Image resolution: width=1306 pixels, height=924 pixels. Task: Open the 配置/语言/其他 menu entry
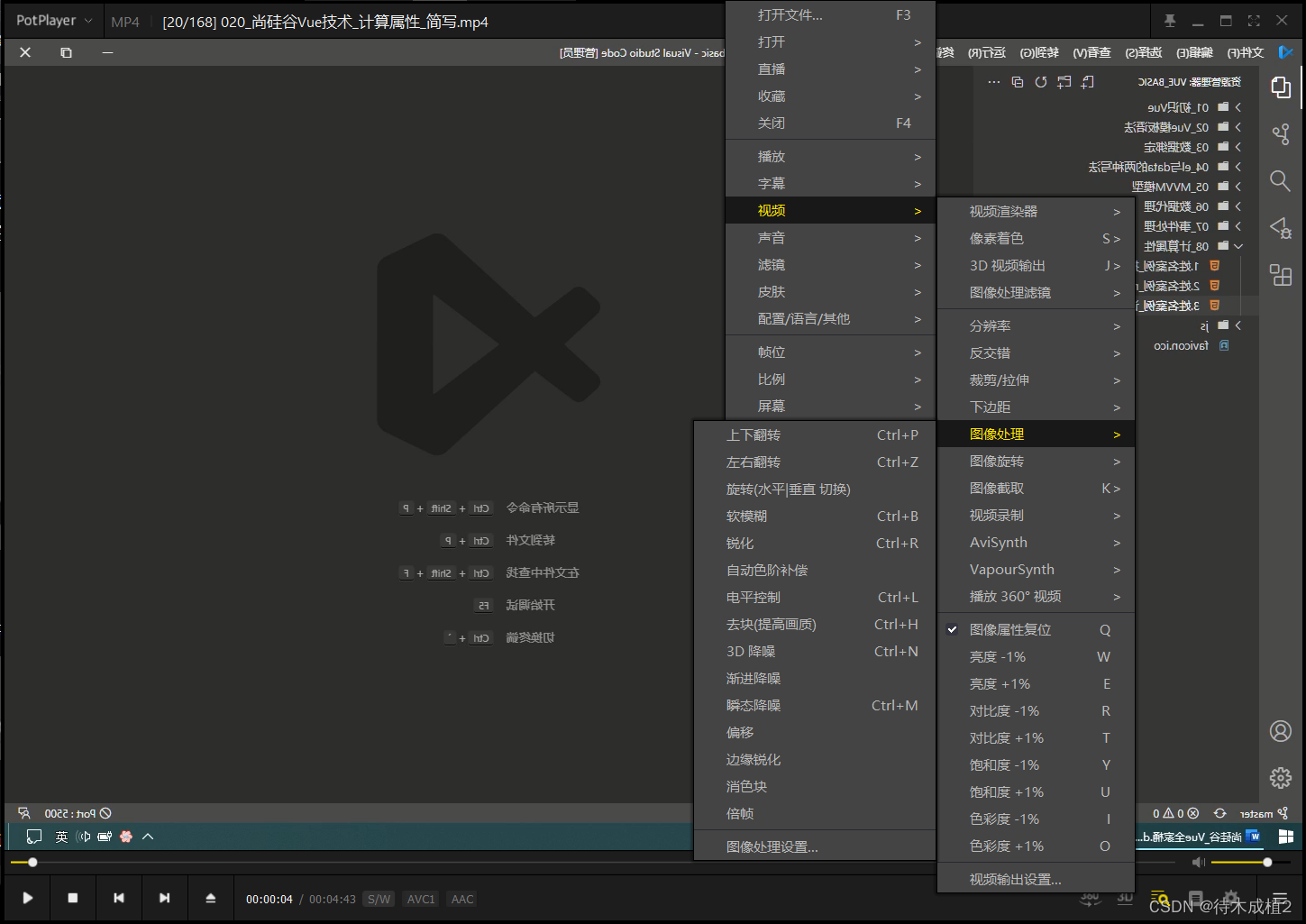coord(830,319)
